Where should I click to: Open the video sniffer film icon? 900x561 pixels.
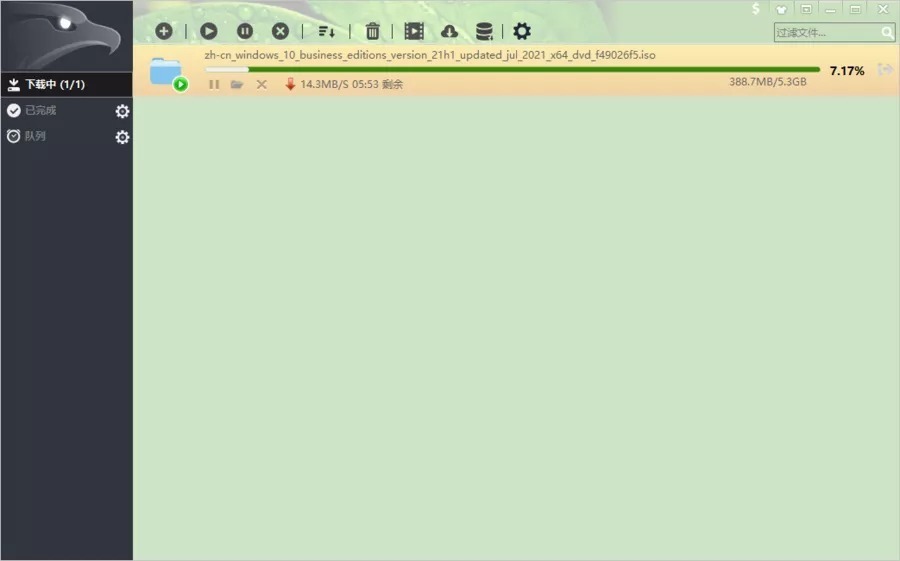pos(414,31)
